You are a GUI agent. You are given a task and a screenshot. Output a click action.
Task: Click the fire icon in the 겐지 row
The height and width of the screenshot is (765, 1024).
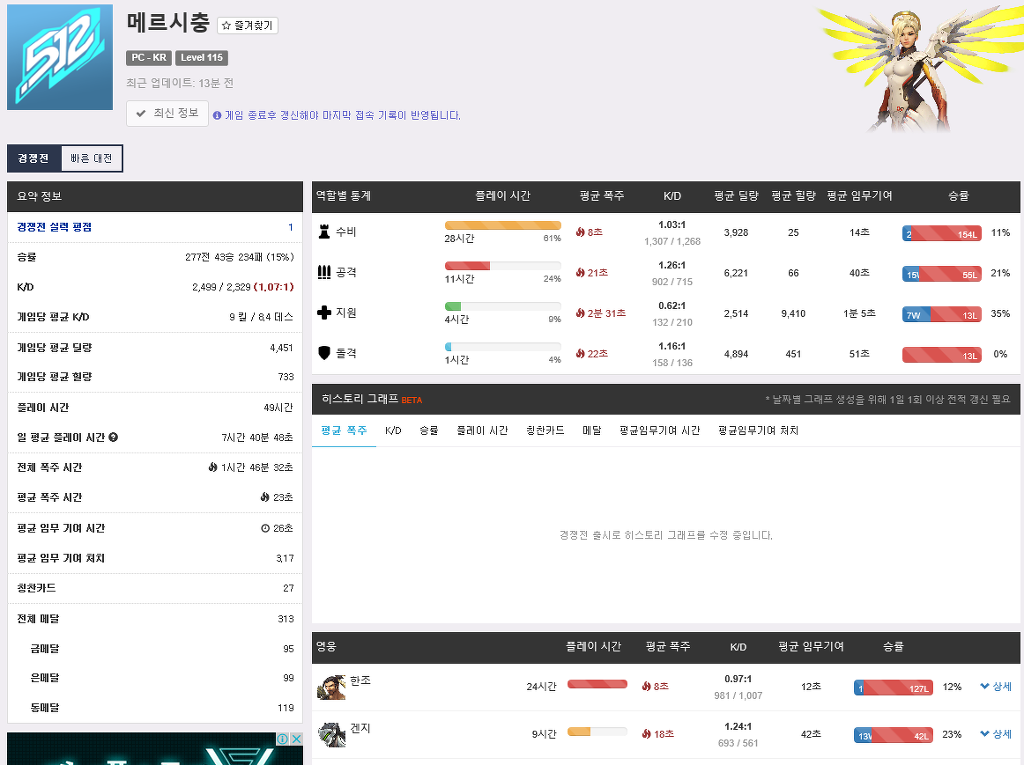(646, 734)
